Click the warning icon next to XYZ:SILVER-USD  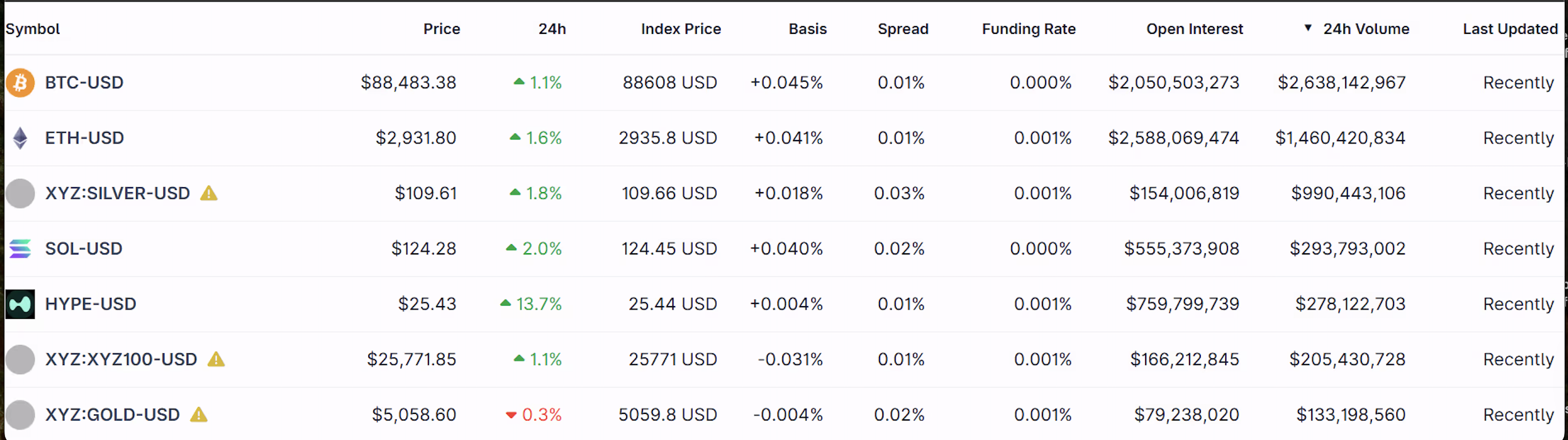click(x=209, y=193)
